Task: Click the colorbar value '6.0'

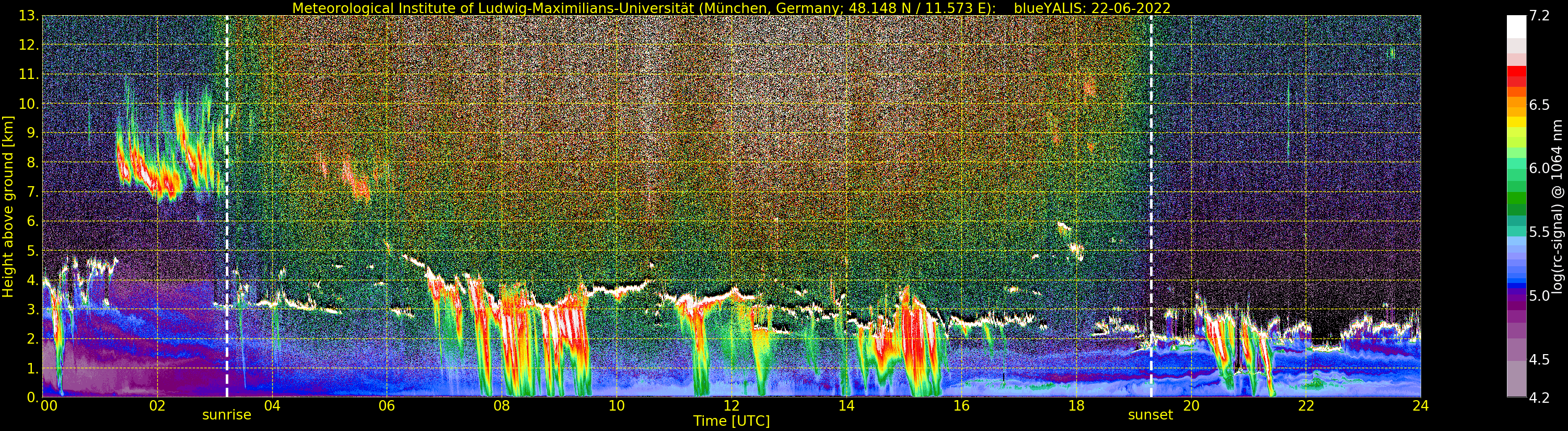Action: coord(1539,168)
